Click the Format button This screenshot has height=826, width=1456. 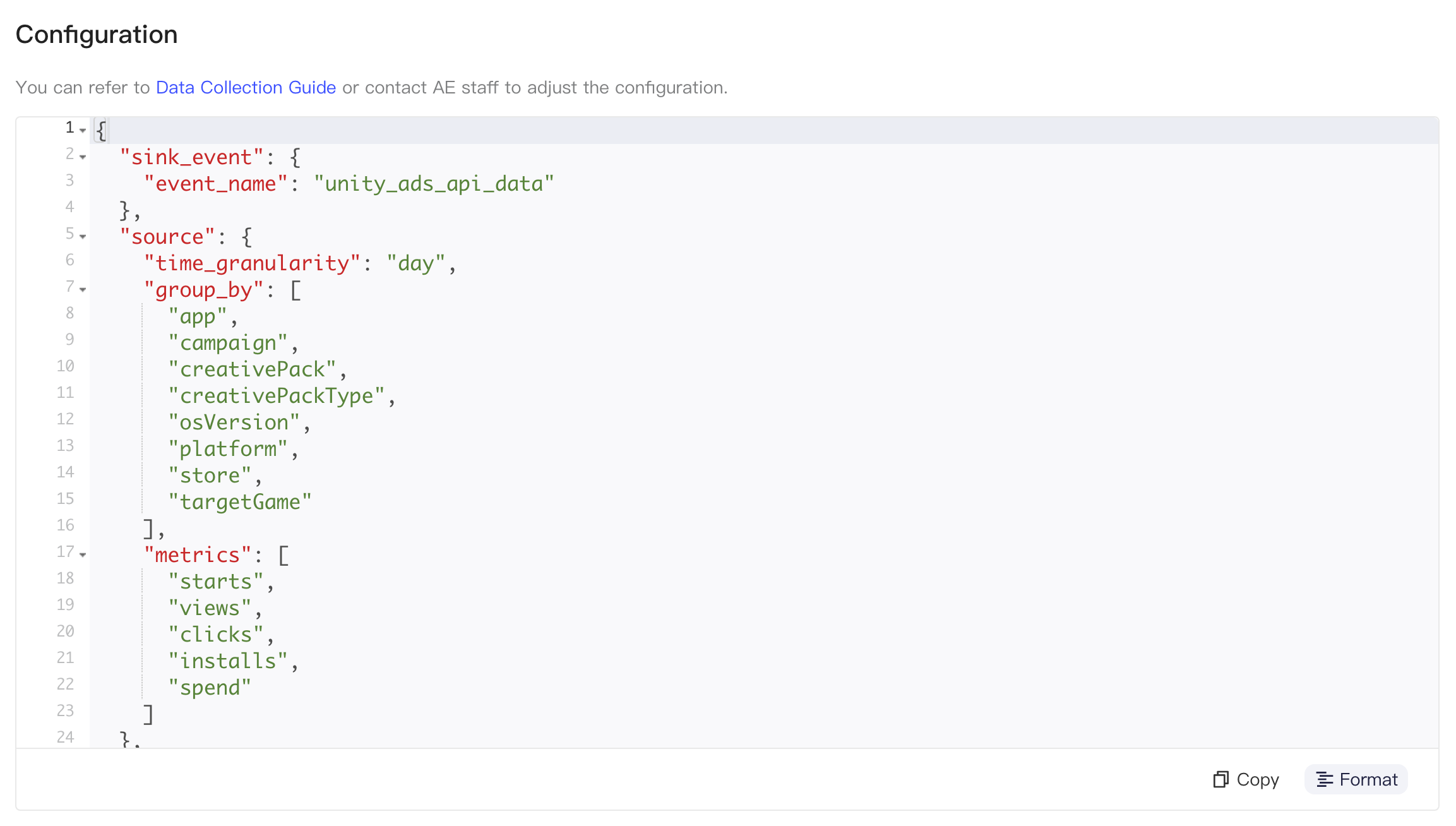click(x=1356, y=779)
